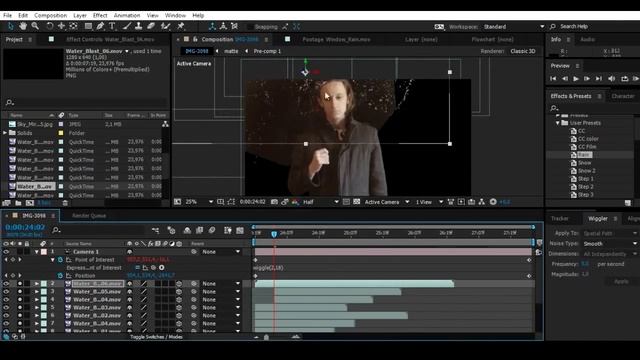640x360 pixels.
Task: Open 1 View layout dropdown
Action: click(429, 202)
